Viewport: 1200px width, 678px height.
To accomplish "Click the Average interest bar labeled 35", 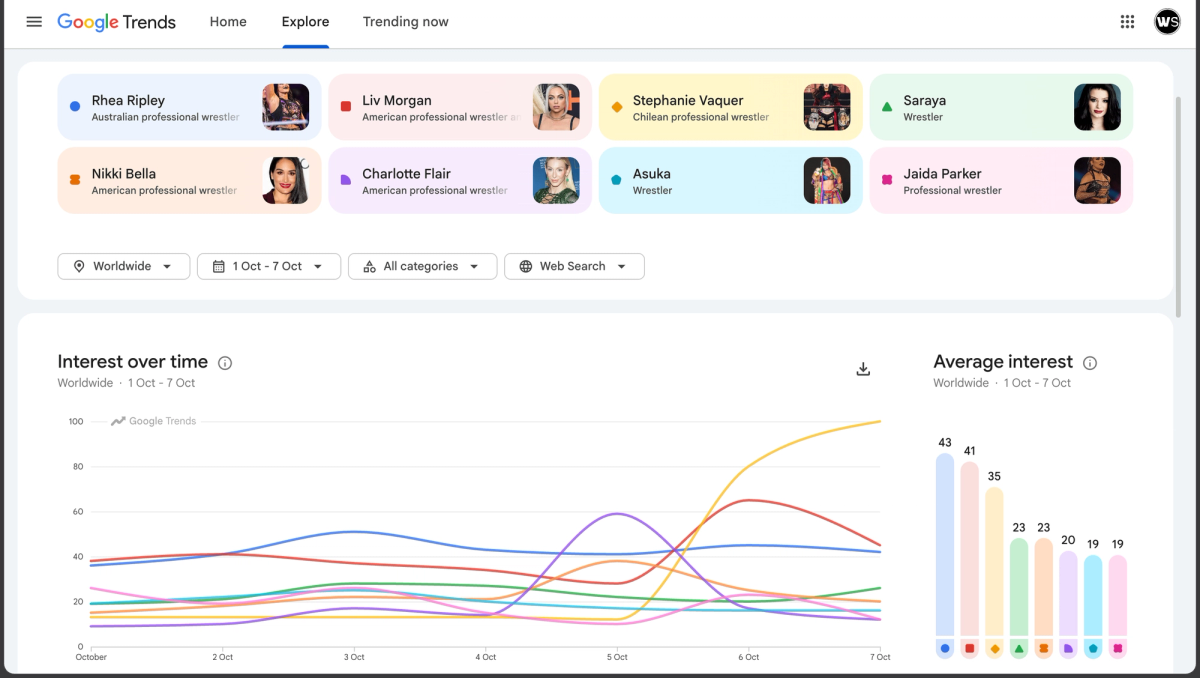I will (x=994, y=561).
